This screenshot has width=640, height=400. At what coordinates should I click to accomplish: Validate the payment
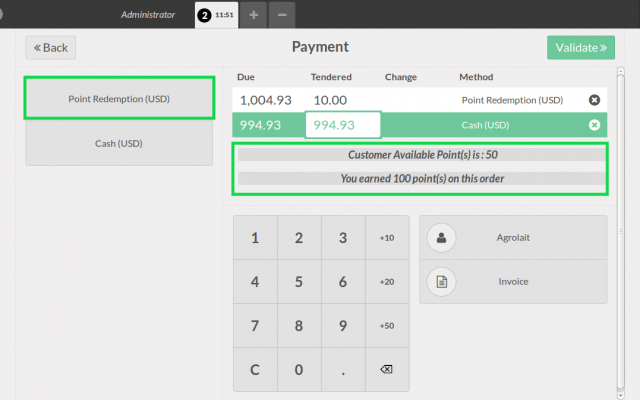coord(581,48)
